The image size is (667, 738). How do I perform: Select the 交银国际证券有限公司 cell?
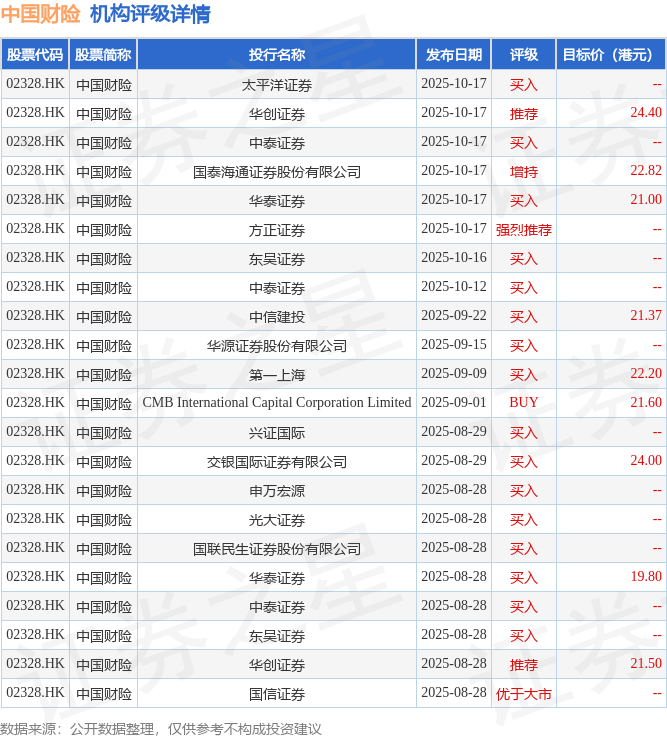coord(277,462)
